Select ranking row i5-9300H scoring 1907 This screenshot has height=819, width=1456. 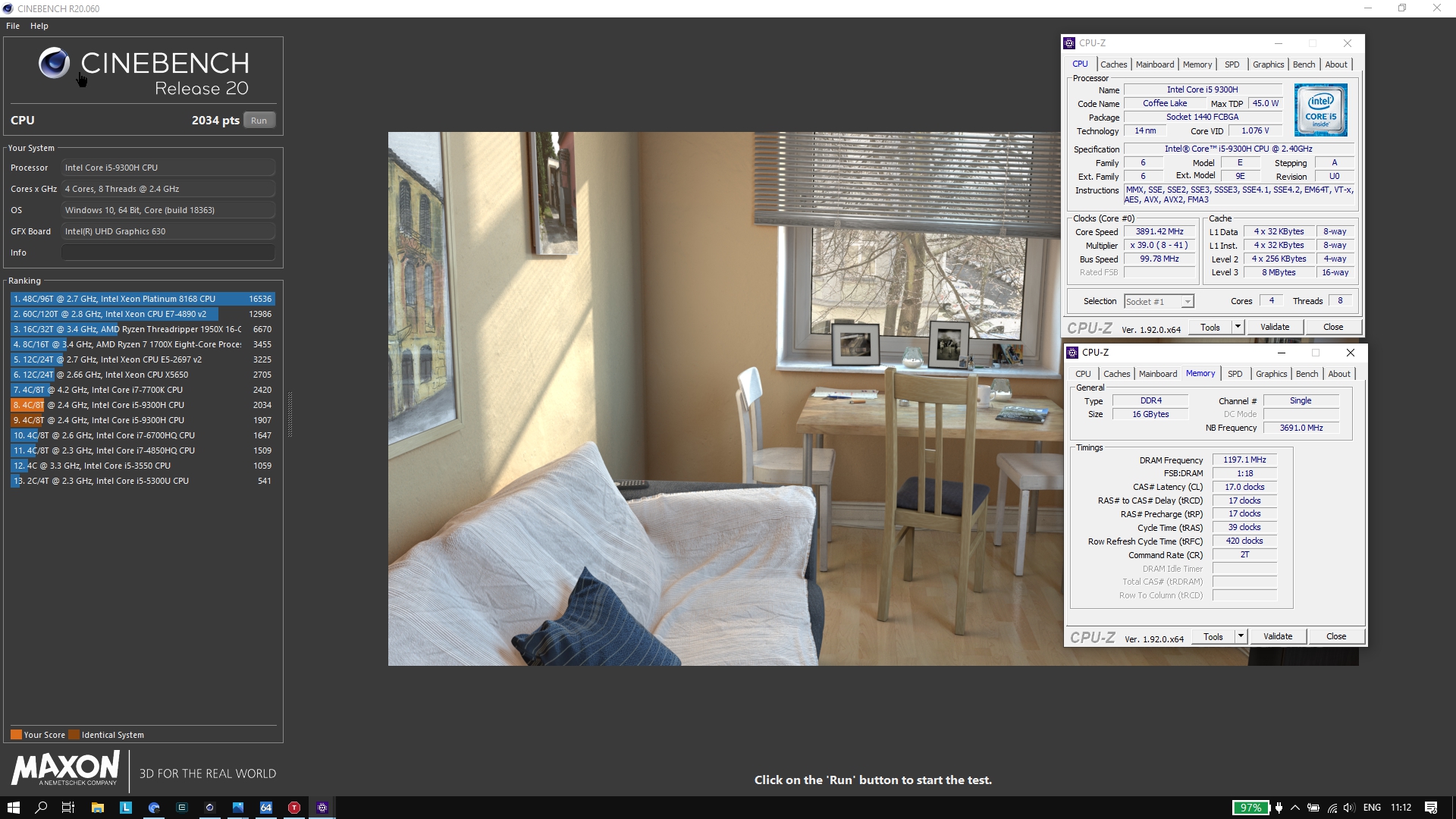pos(143,420)
